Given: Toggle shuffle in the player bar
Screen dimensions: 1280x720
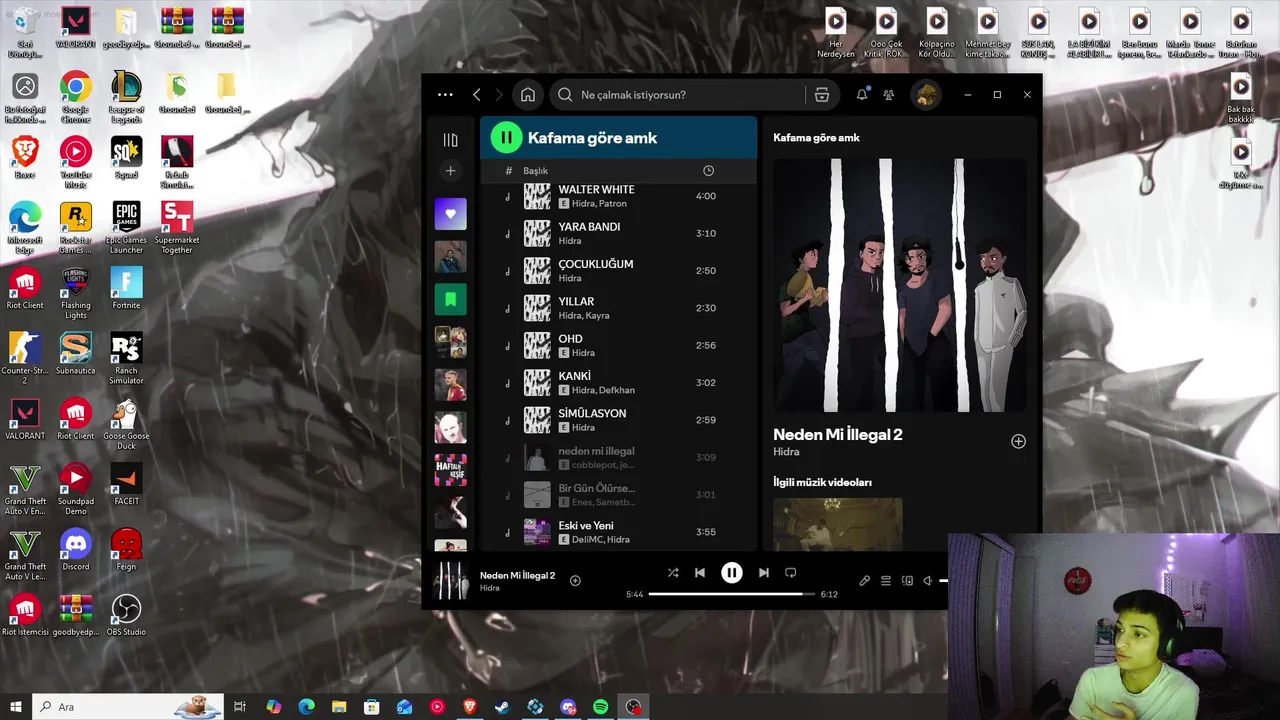Looking at the screenshot, I should (673, 573).
